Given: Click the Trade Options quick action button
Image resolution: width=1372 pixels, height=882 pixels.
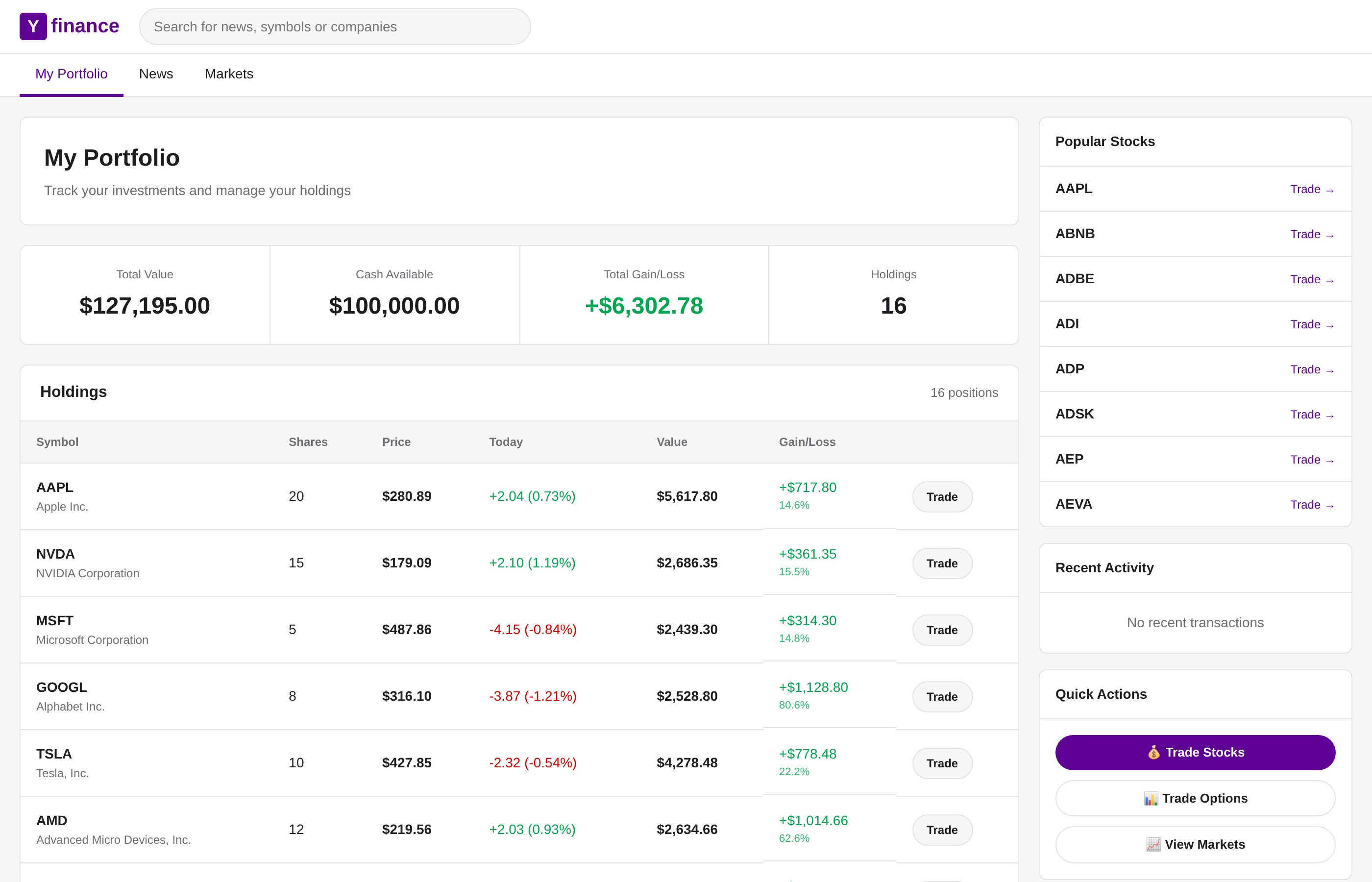Looking at the screenshot, I should 1195,798.
